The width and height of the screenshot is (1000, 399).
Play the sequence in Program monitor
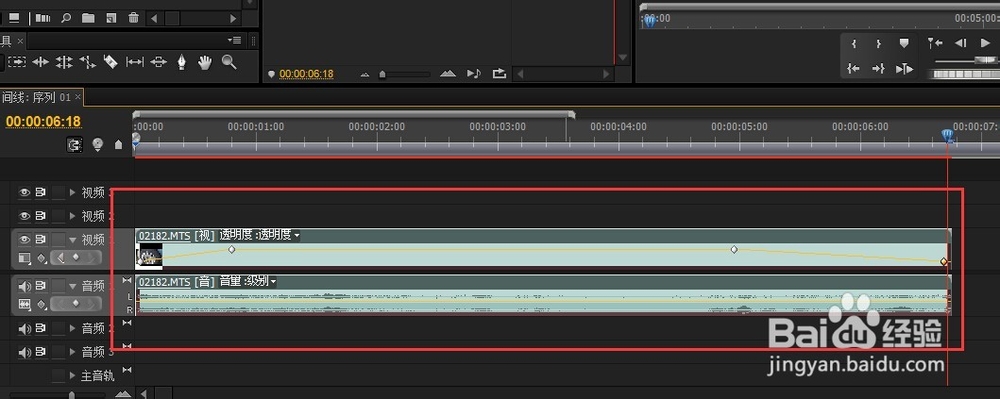click(x=985, y=43)
